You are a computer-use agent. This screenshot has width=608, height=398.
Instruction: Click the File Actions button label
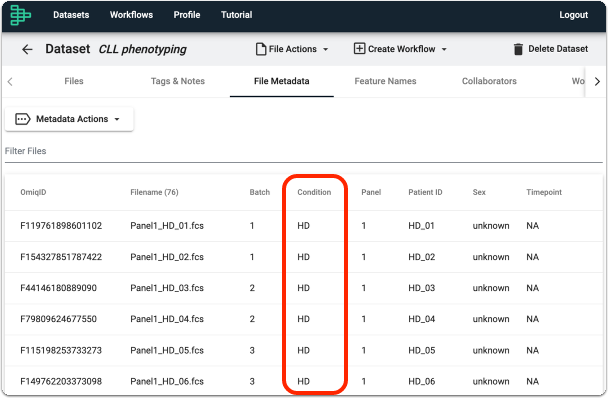pyautogui.click(x=293, y=49)
